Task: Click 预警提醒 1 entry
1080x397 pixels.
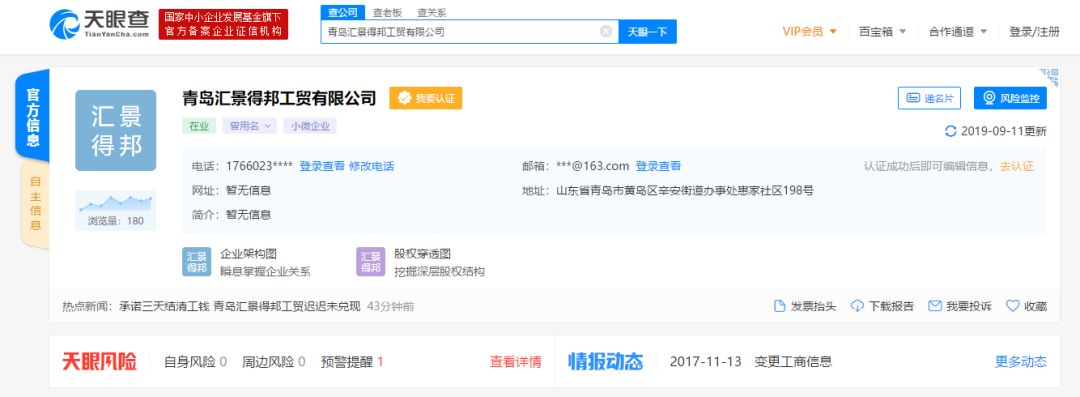Action: 352,361
